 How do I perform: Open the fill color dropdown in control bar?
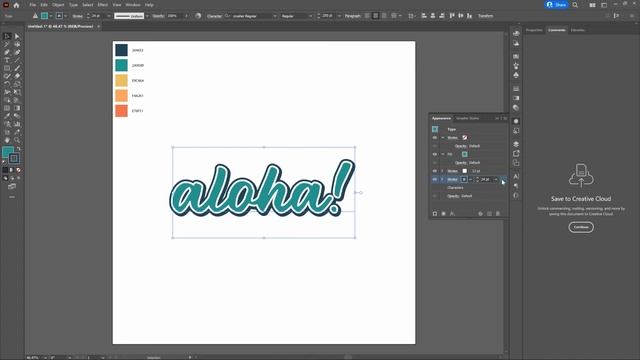click(51, 16)
